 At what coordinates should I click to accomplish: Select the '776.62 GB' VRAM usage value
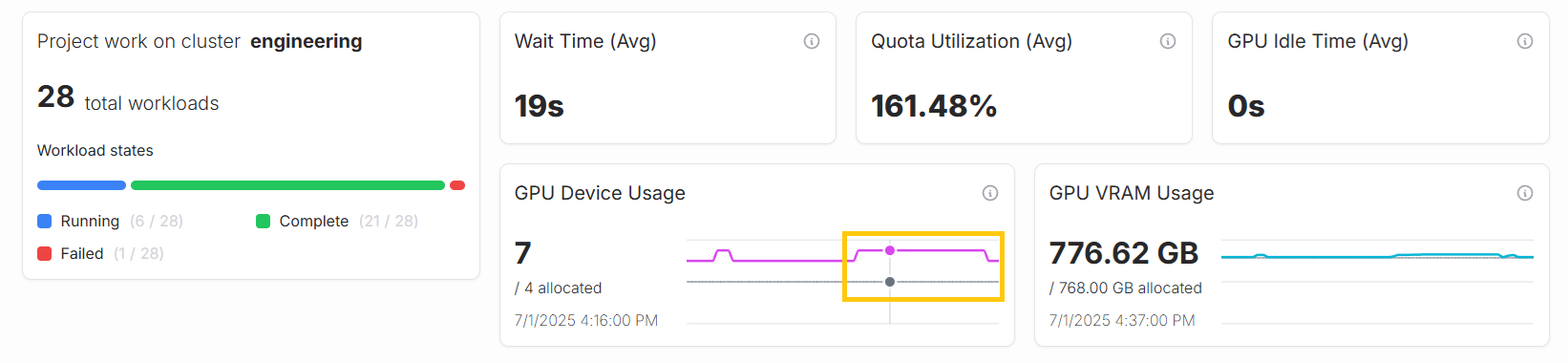[x=1124, y=253]
